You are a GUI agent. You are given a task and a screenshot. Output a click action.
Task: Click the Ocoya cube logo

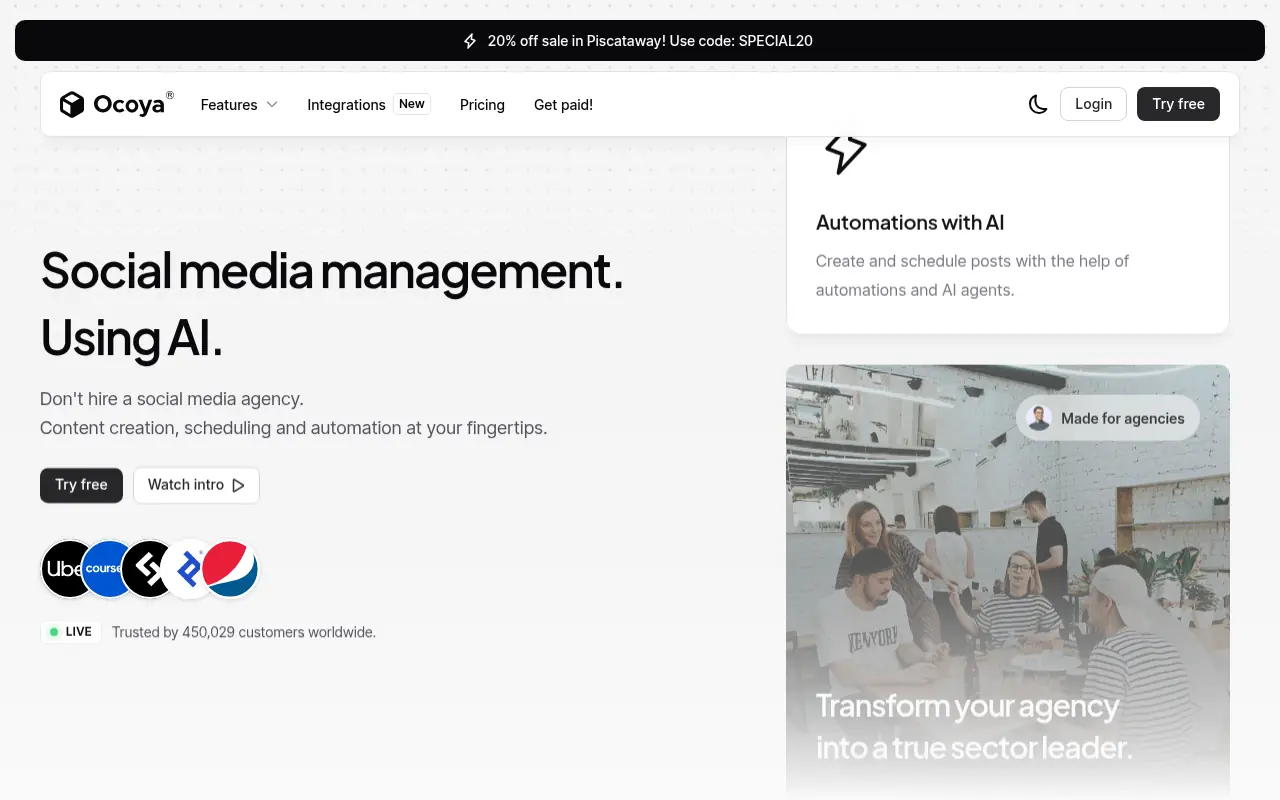click(72, 104)
